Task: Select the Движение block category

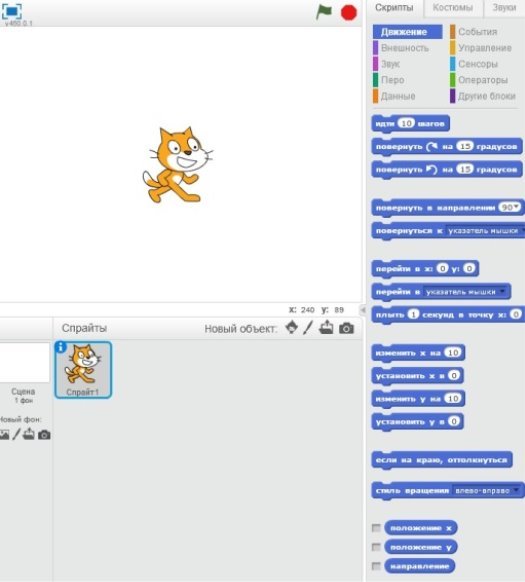Action: (408, 32)
